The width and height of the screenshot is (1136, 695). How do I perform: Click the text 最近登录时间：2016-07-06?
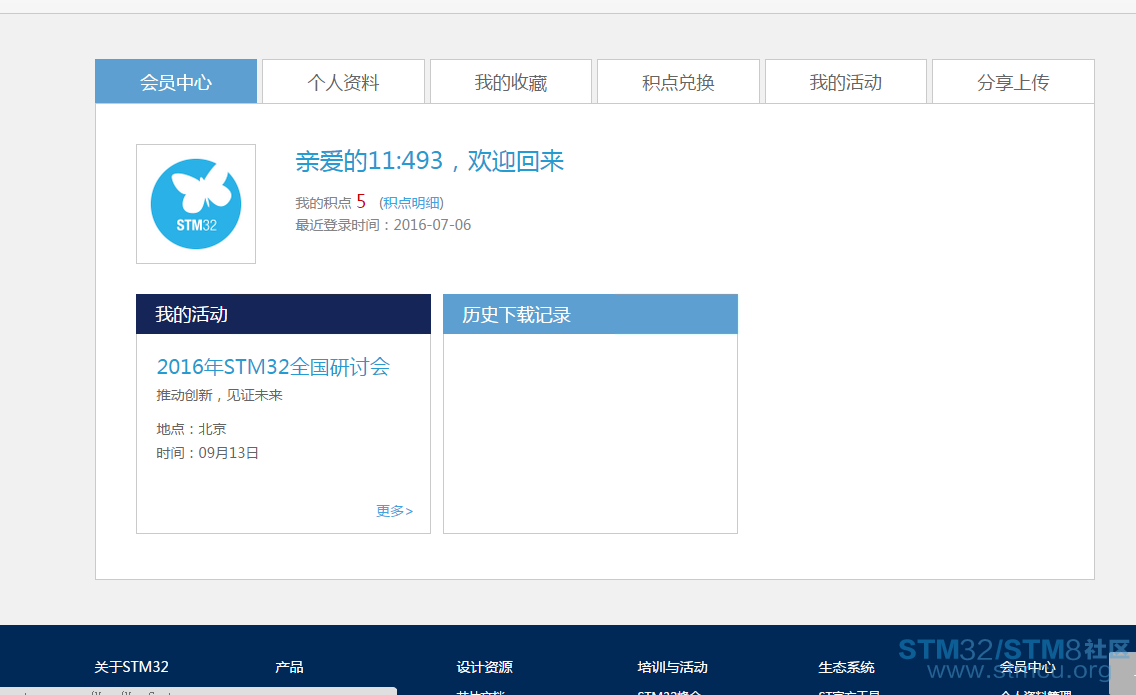pos(383,225)
